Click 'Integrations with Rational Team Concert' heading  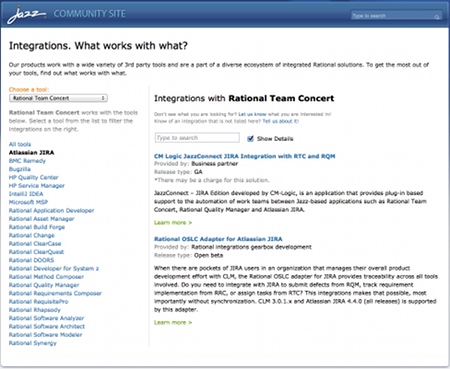point(244,98)
